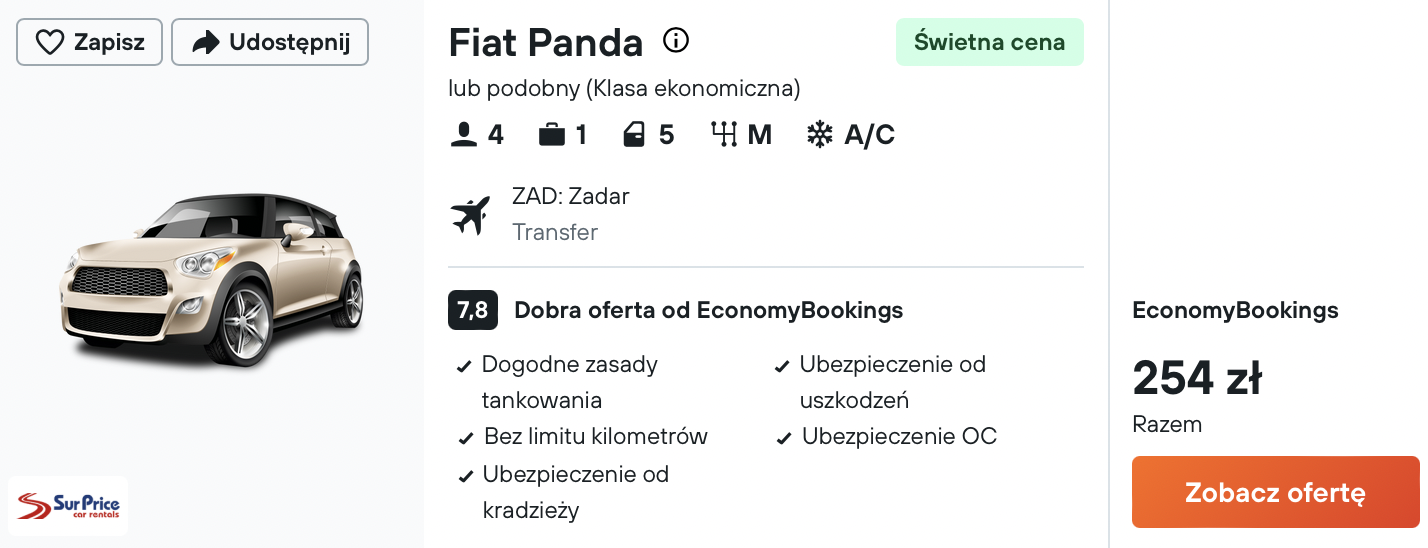Click the 254 zł price

pos(1197,378)
